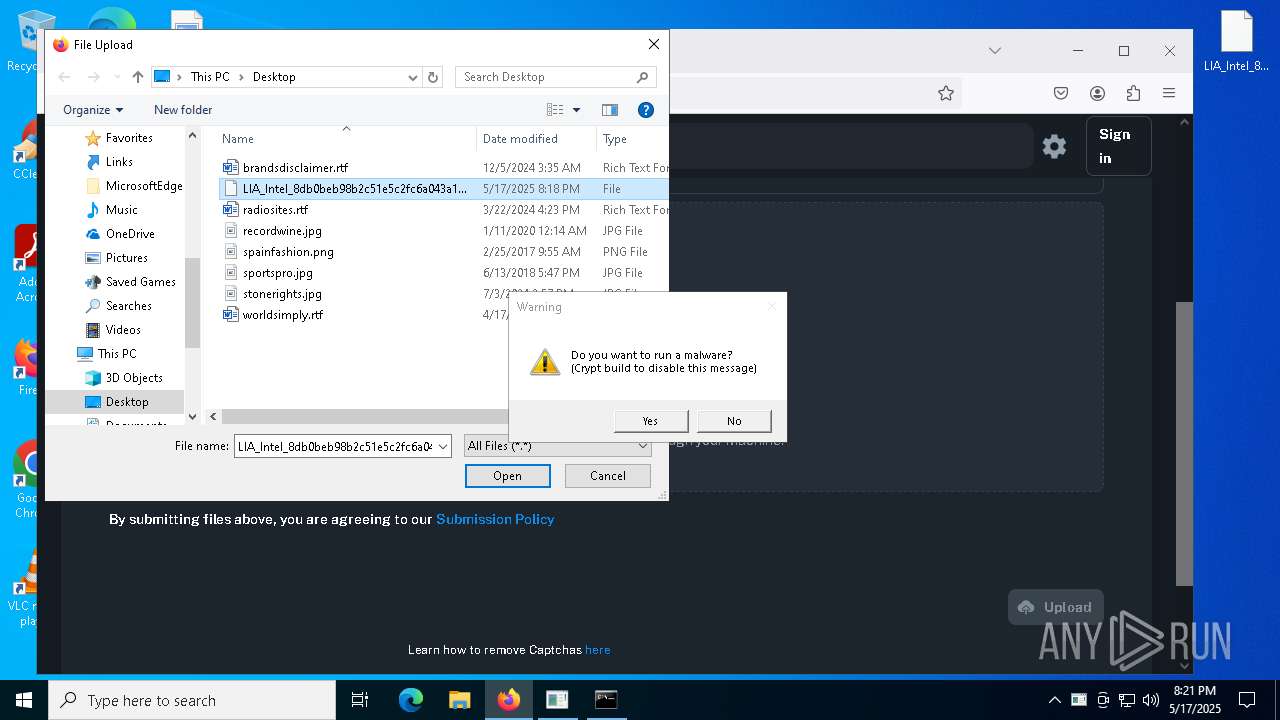Open notification center icon
1280x720 pixels.
[1247, 700]
